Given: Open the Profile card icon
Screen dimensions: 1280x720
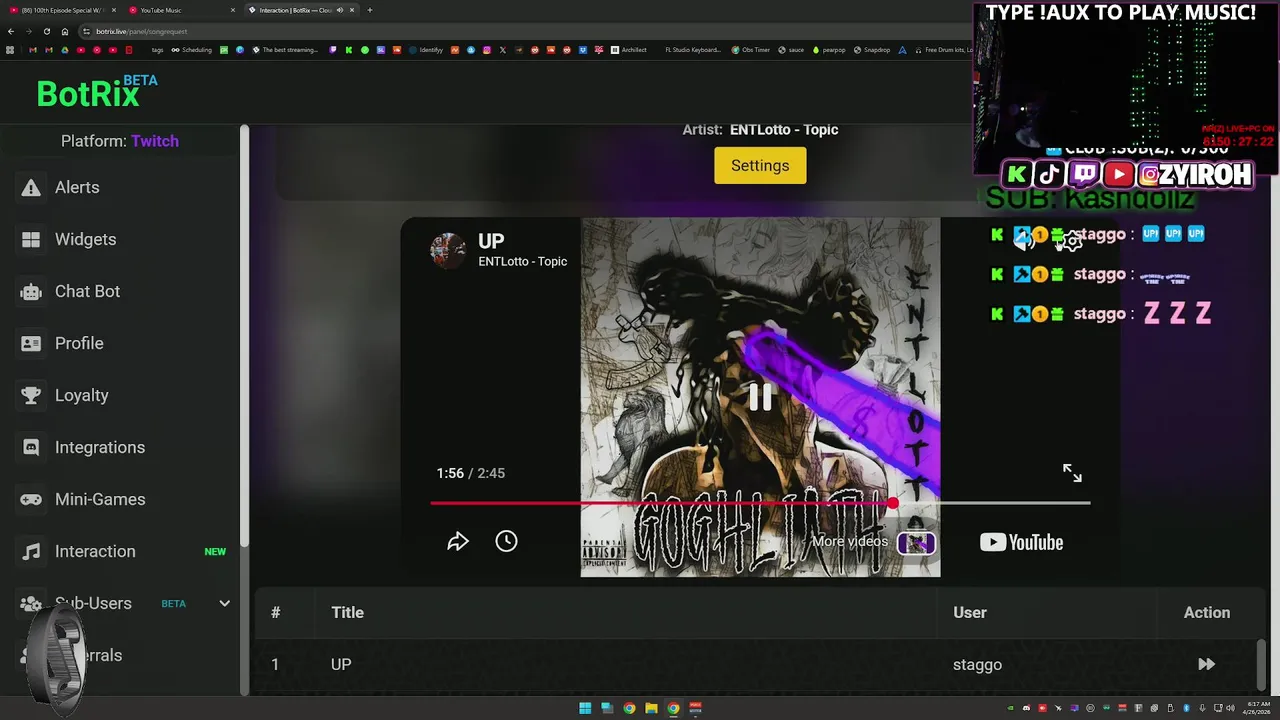Looking at the screenshot, I should pos(31,343).
